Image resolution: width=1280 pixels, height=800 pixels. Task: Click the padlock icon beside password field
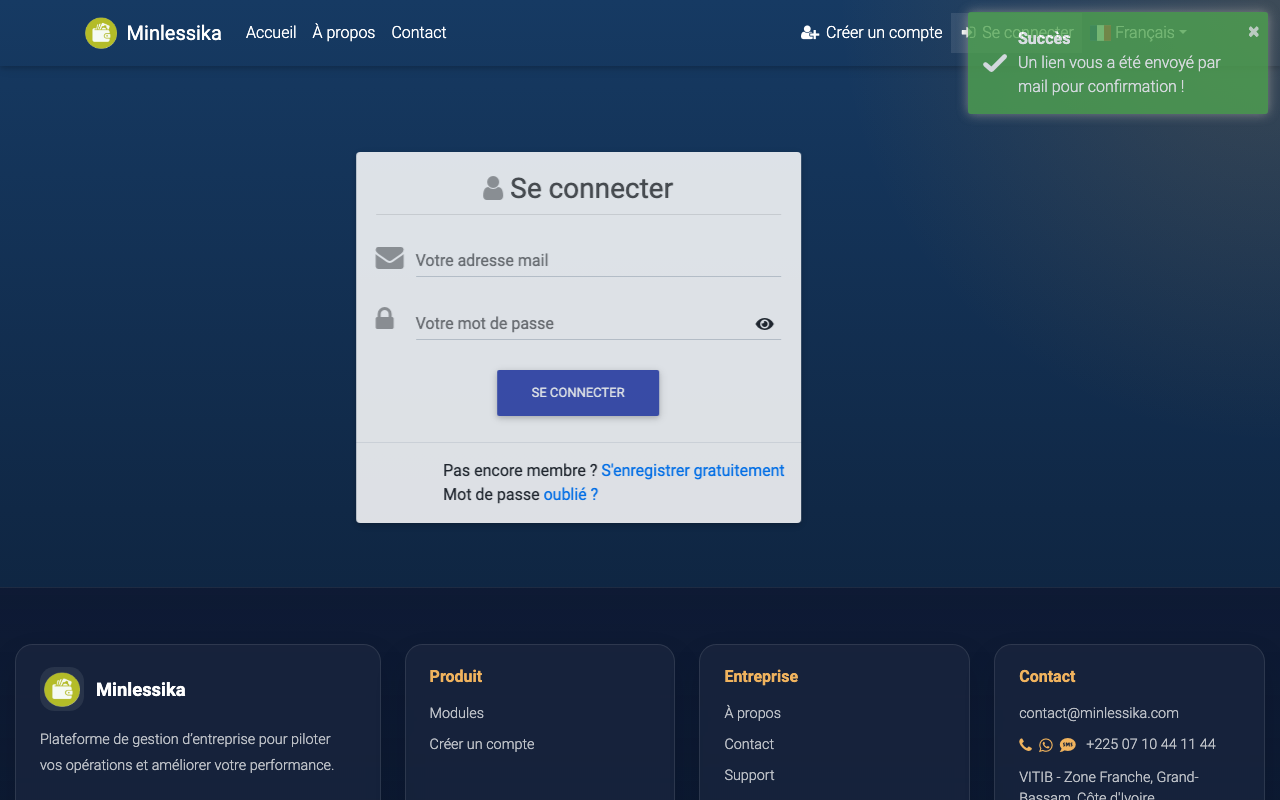coord(384,319)
